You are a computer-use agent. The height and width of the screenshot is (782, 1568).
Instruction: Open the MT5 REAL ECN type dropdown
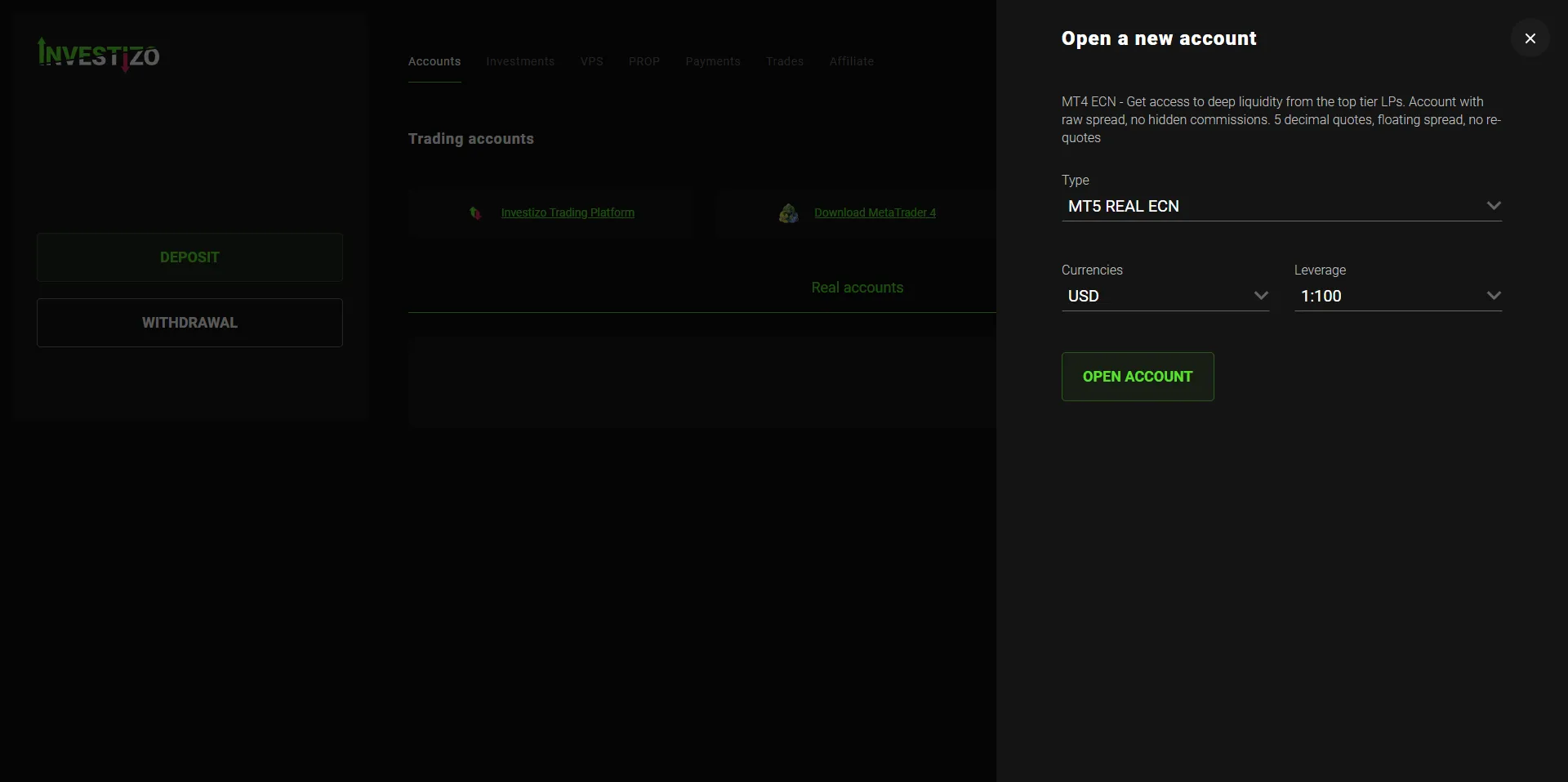[1281, 206]
